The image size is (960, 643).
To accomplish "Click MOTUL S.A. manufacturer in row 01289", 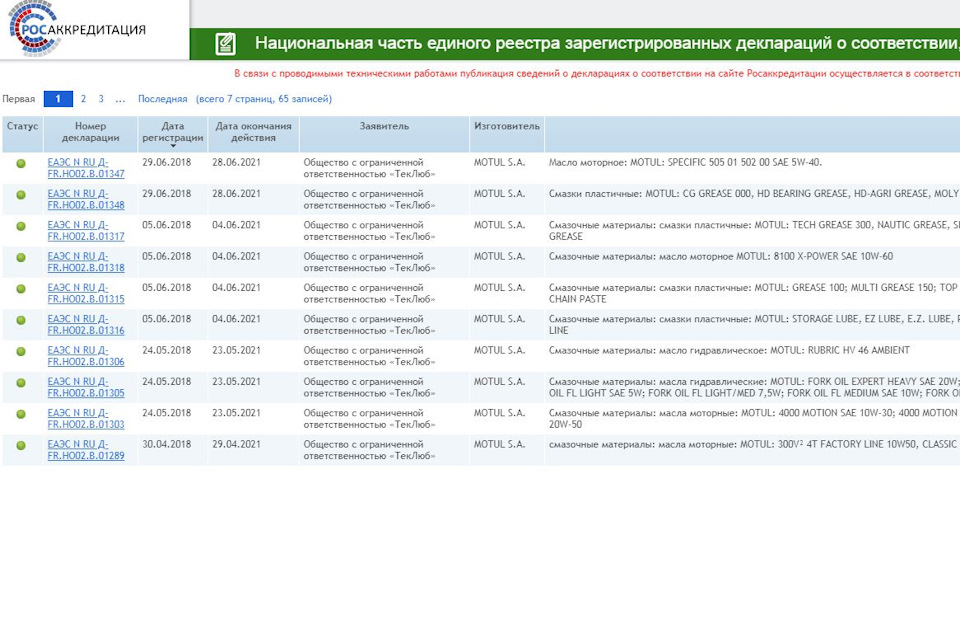I will point(500,444).
